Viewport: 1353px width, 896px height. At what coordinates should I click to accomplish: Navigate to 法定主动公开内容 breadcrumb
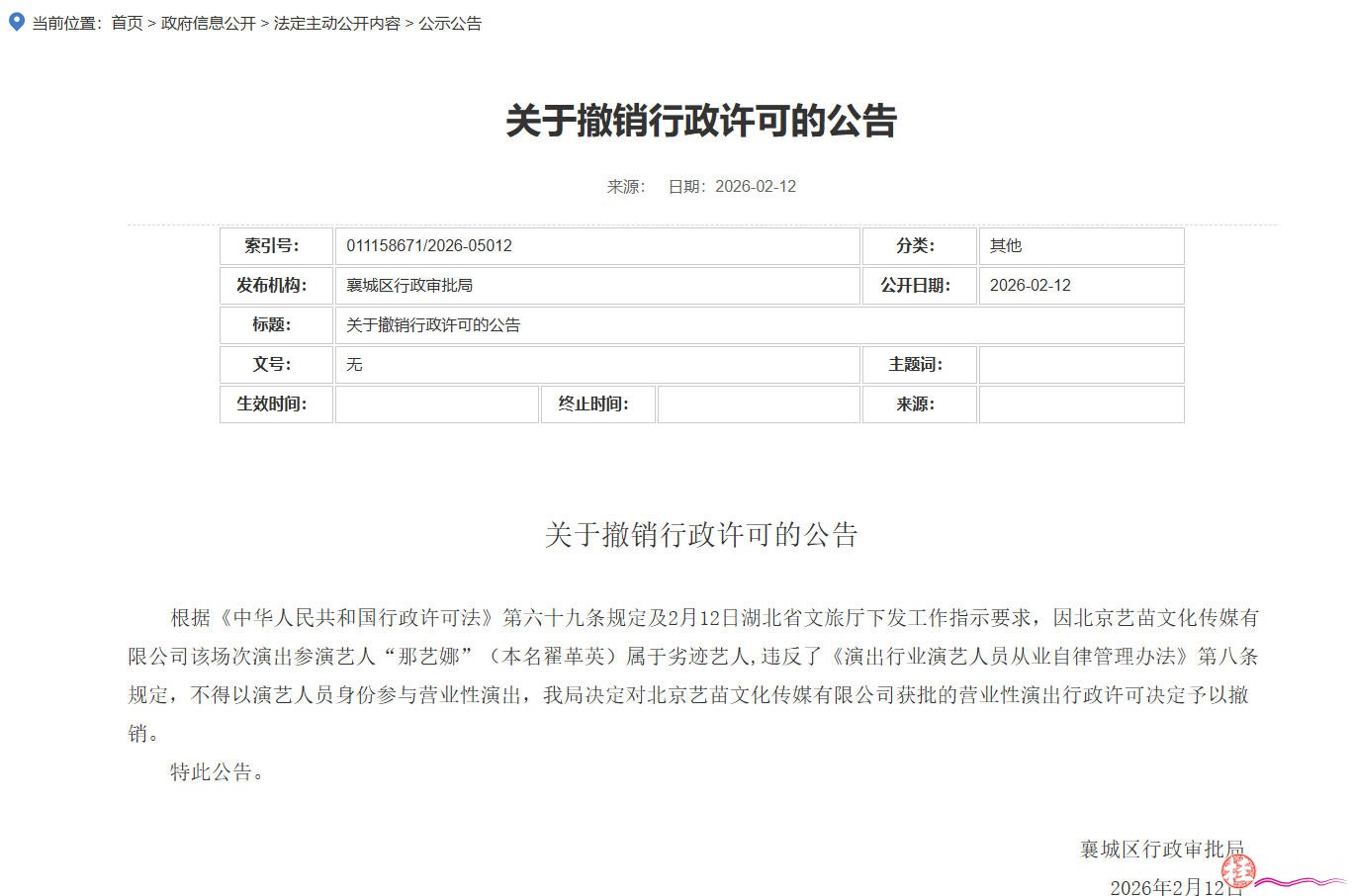337,23
